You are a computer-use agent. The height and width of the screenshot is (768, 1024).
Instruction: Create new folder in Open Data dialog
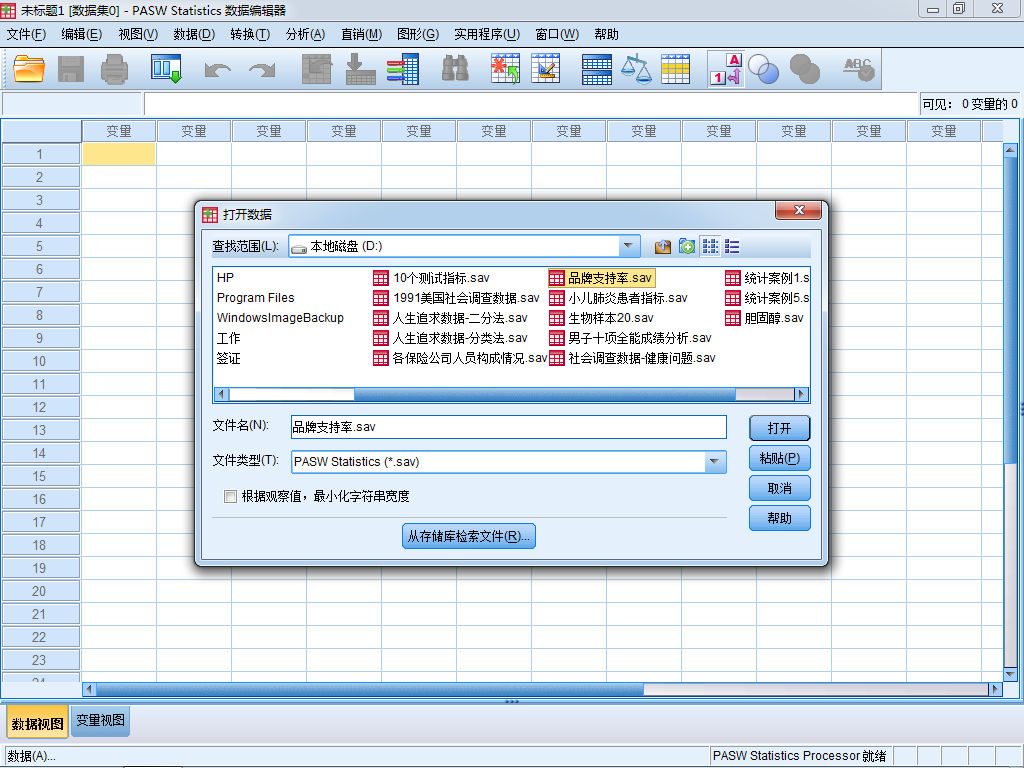click(686, 246)
